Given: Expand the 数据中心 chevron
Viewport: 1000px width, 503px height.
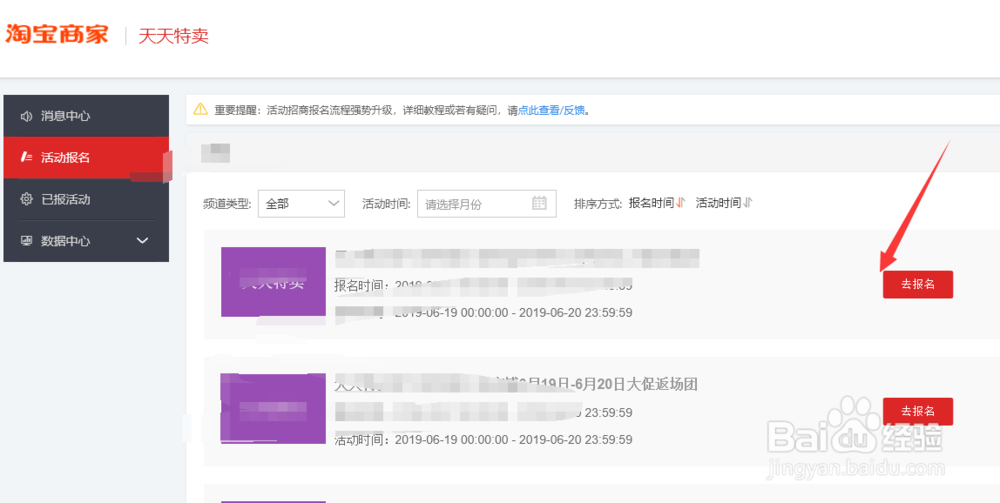Looking at the screenshot, I should [143, 241].
